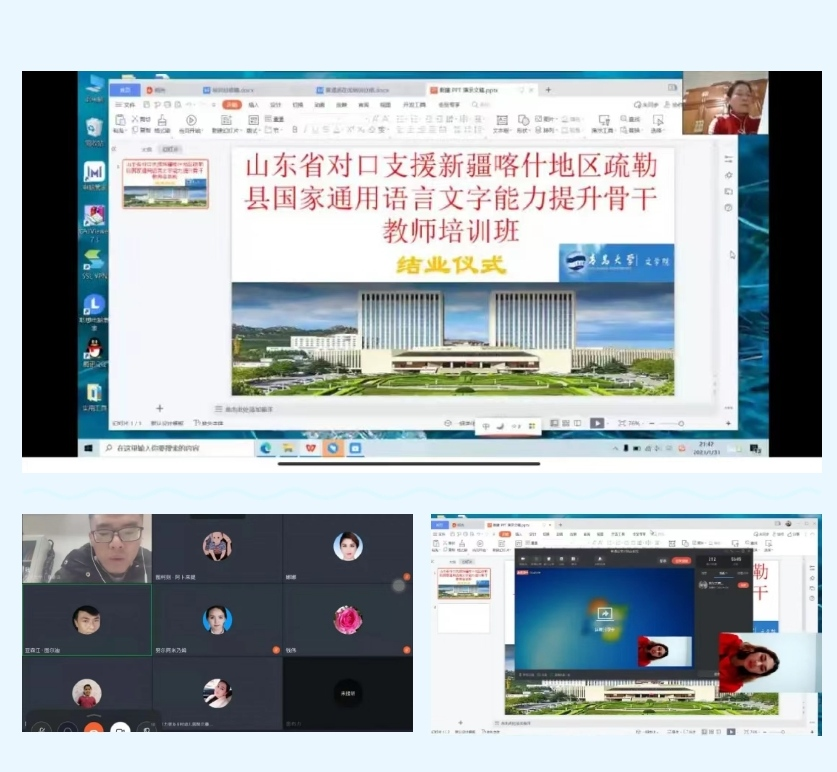Image resolution: width=837 pixels, height=772 pixels.
Task: Click the Windows taskbar search box
Action: click(176, 448)
